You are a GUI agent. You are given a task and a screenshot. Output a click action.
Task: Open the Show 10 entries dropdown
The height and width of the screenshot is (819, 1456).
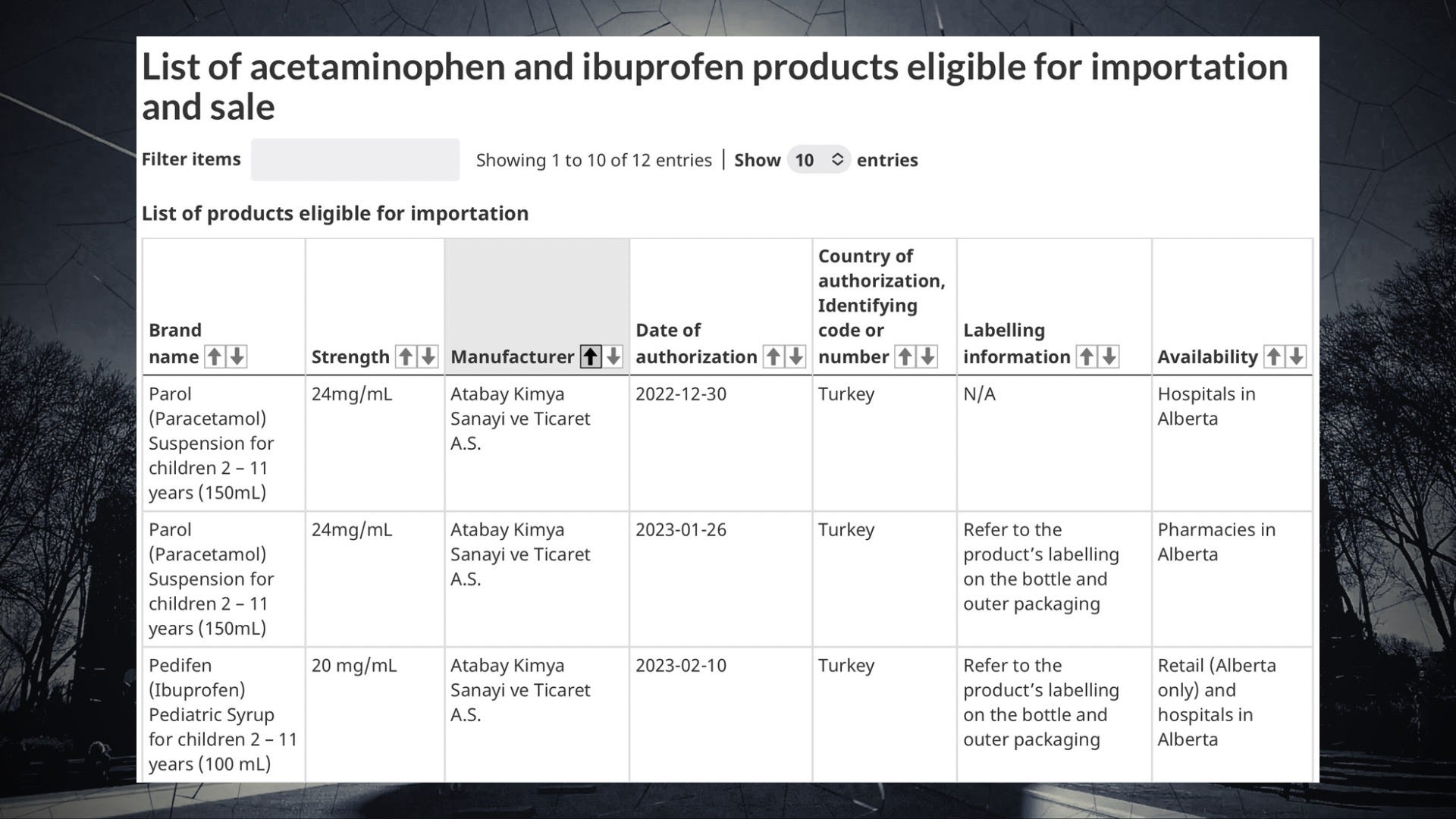[819, 160]
